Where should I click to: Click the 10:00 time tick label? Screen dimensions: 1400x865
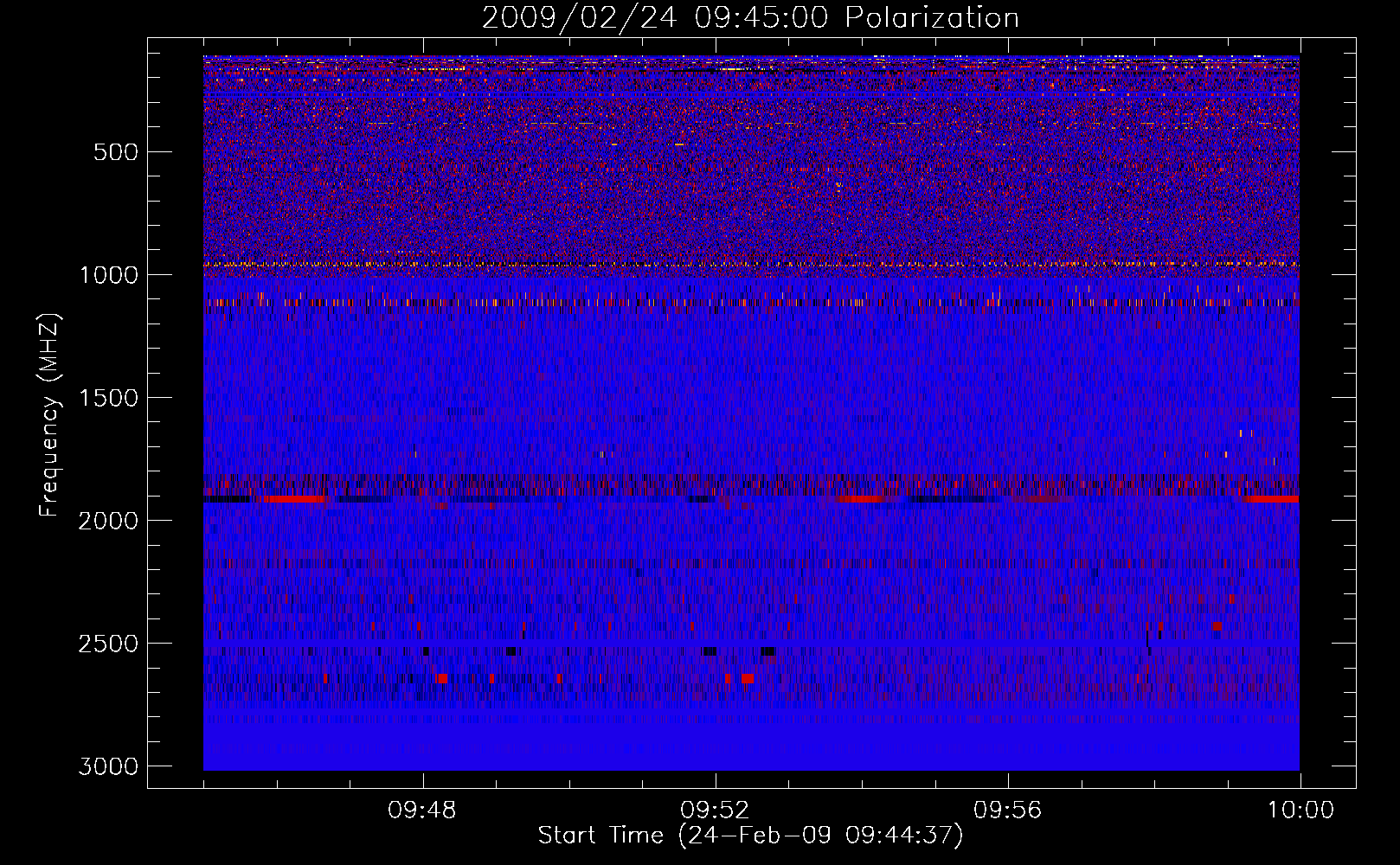tap(1300, 811)
